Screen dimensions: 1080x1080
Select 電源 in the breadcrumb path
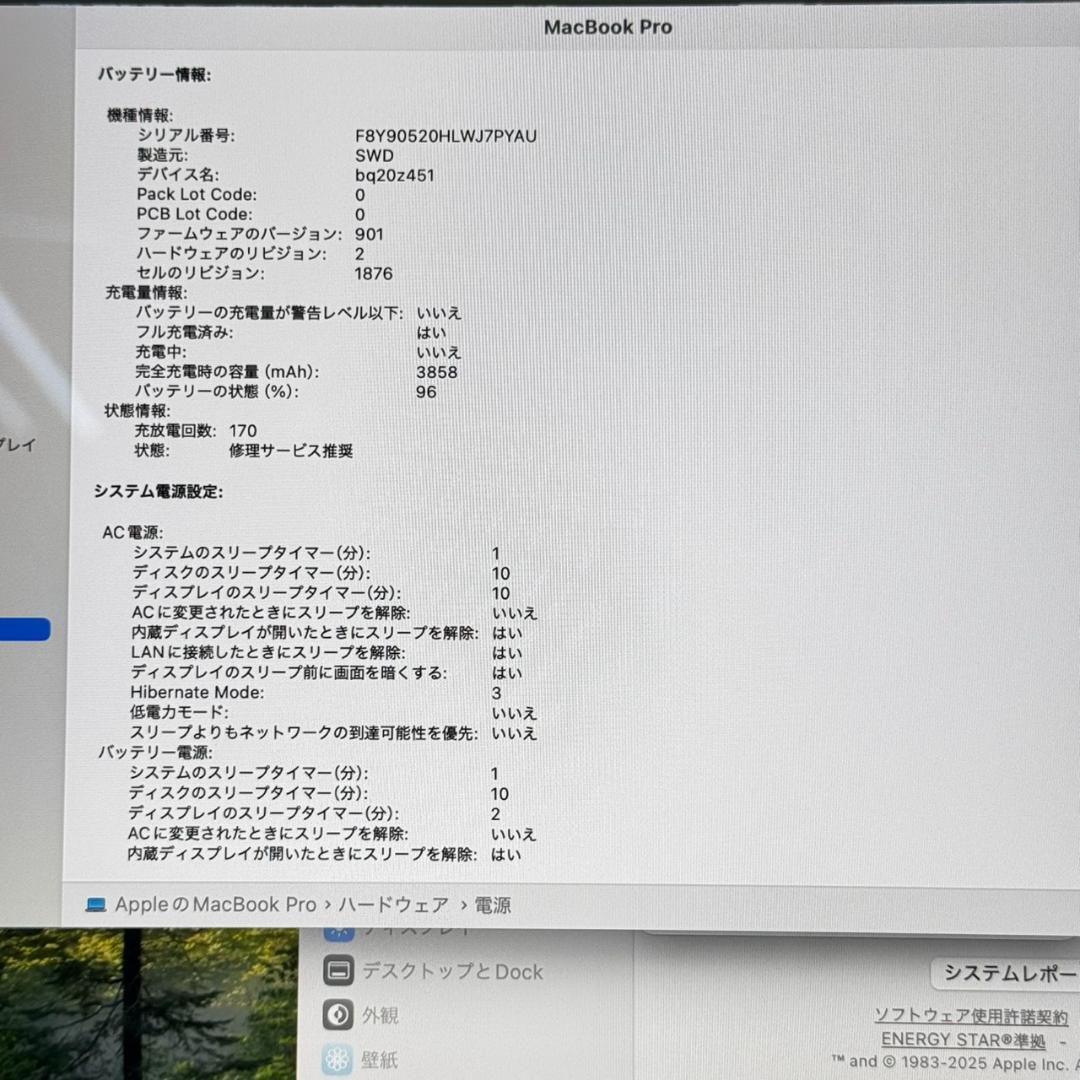click(495, 904)
